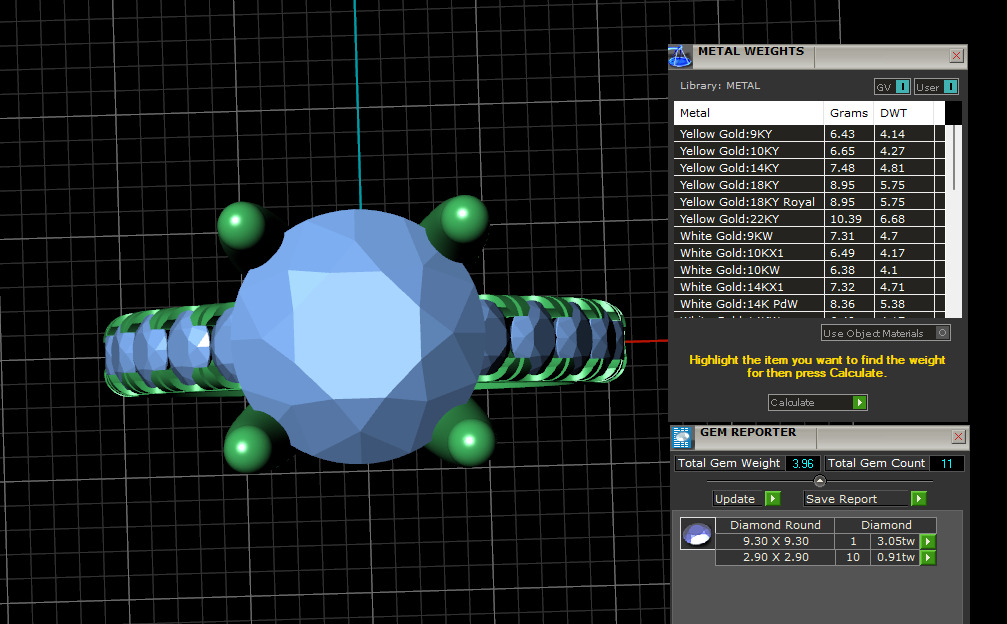The image size is (1007, 624).
Task: Select the Yellow Gold:10KY row
Action: (809, 151)
